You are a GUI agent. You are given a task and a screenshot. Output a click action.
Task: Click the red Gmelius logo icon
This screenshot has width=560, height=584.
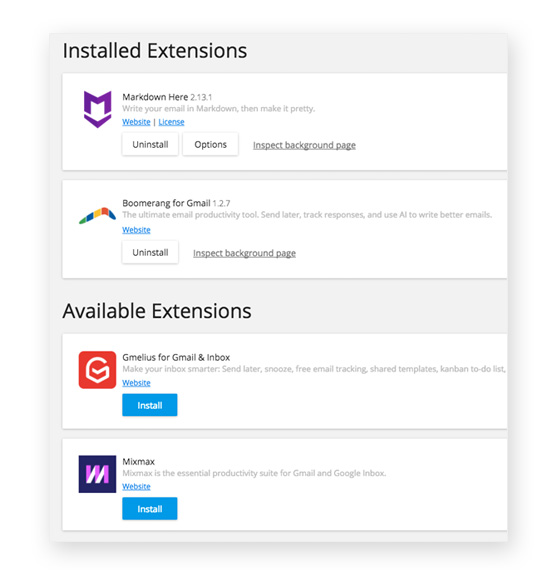tap(97, 370)
